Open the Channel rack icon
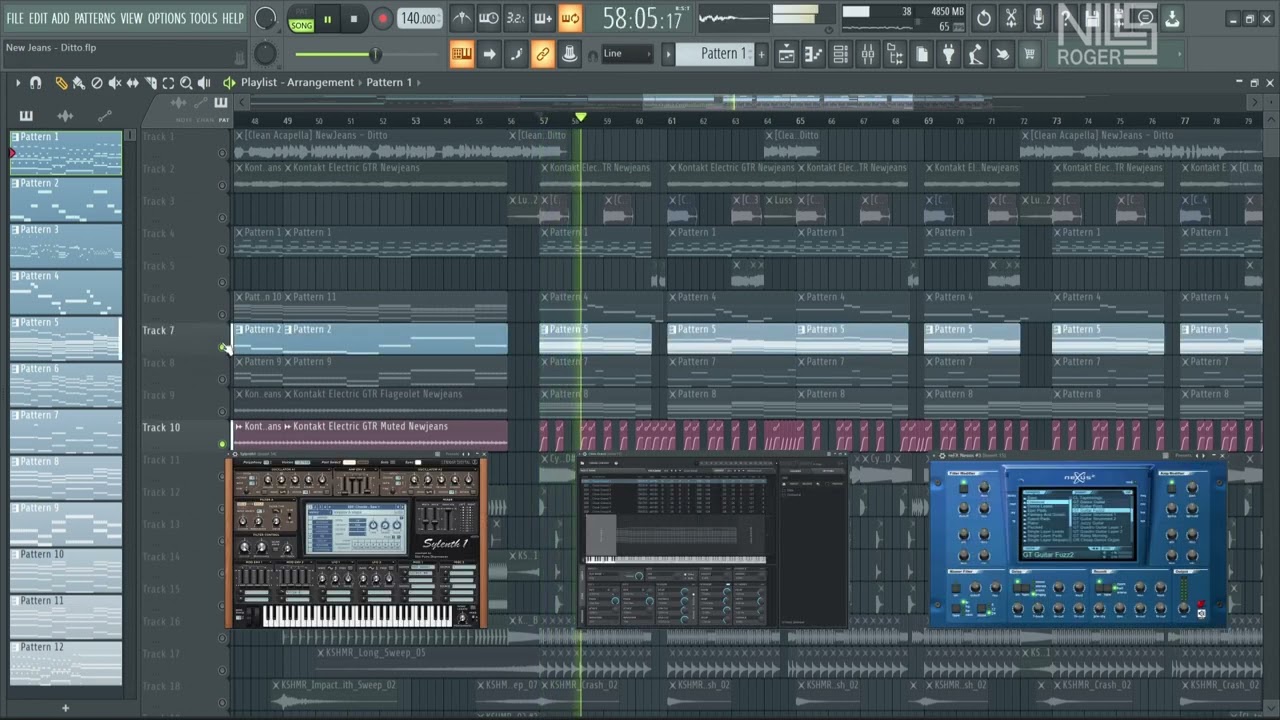 click(841, 54)
